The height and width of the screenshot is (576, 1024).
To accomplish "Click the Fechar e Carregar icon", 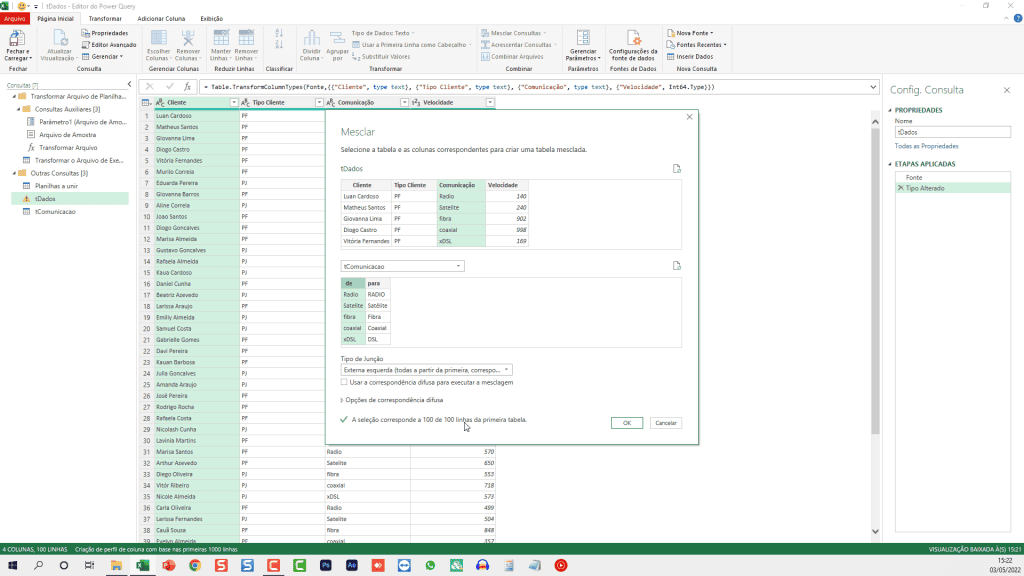I will (17, 40).
